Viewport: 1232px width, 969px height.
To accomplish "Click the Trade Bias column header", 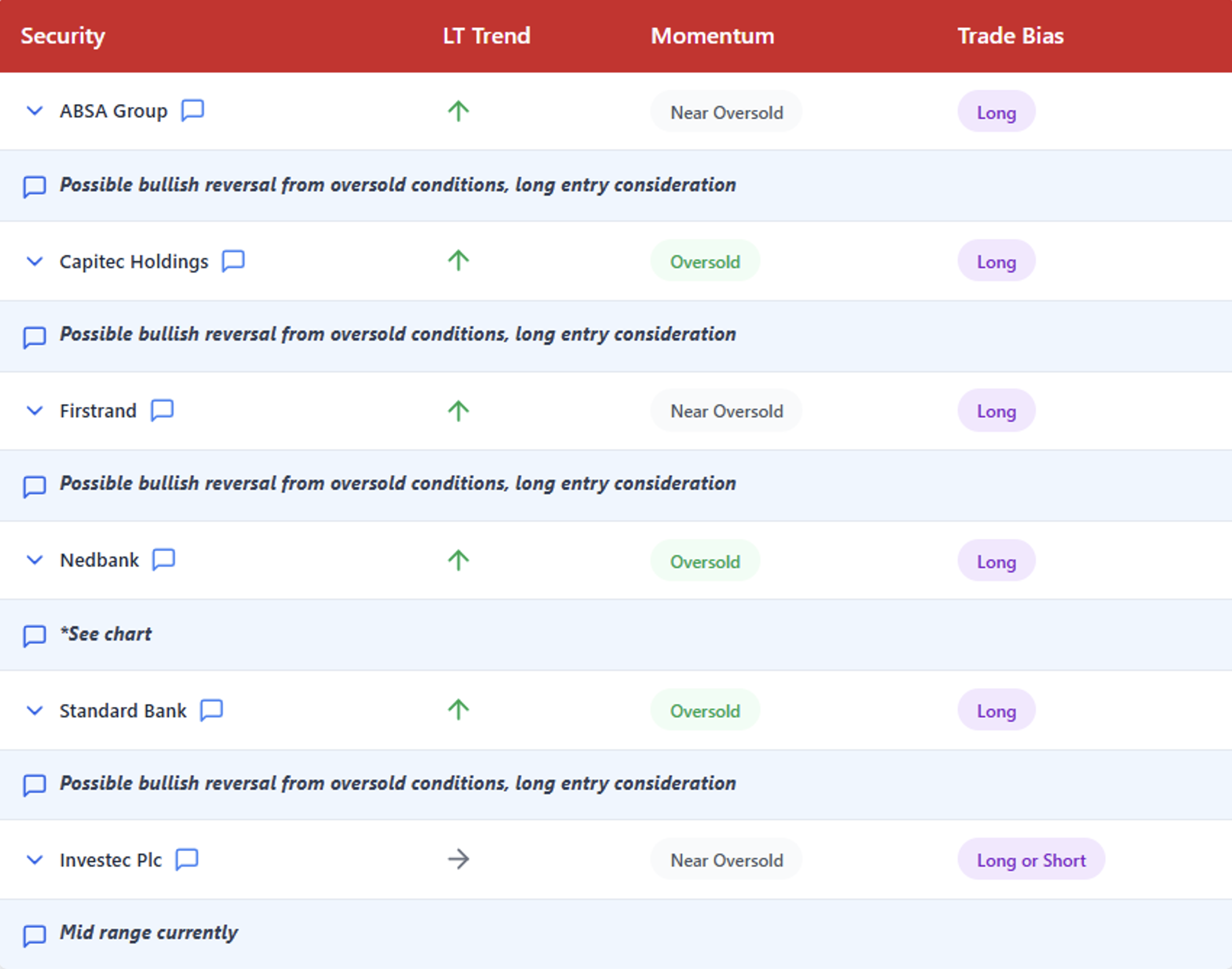I will [1010, 35].
